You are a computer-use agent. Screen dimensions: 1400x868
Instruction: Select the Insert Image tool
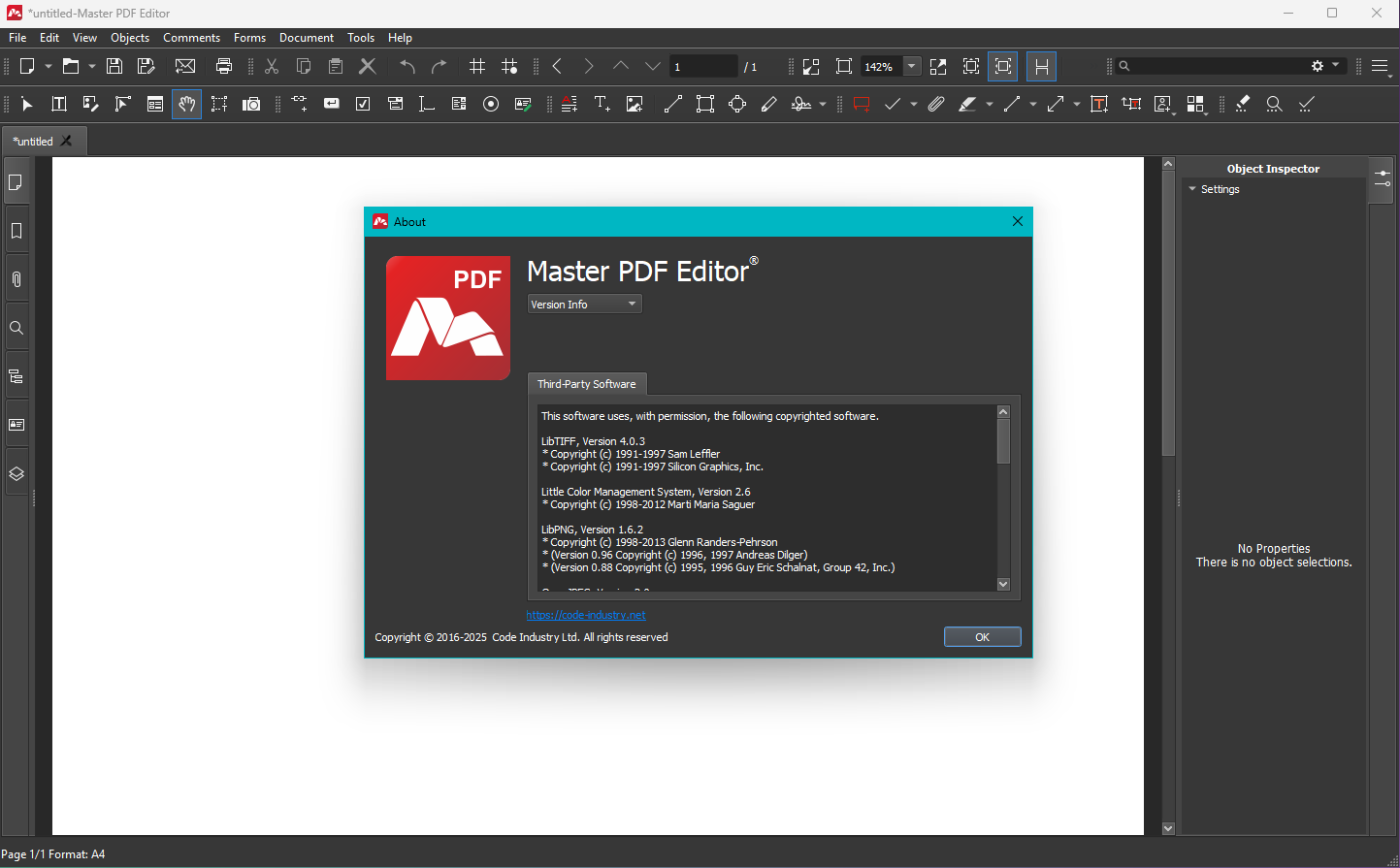point(635,104)
